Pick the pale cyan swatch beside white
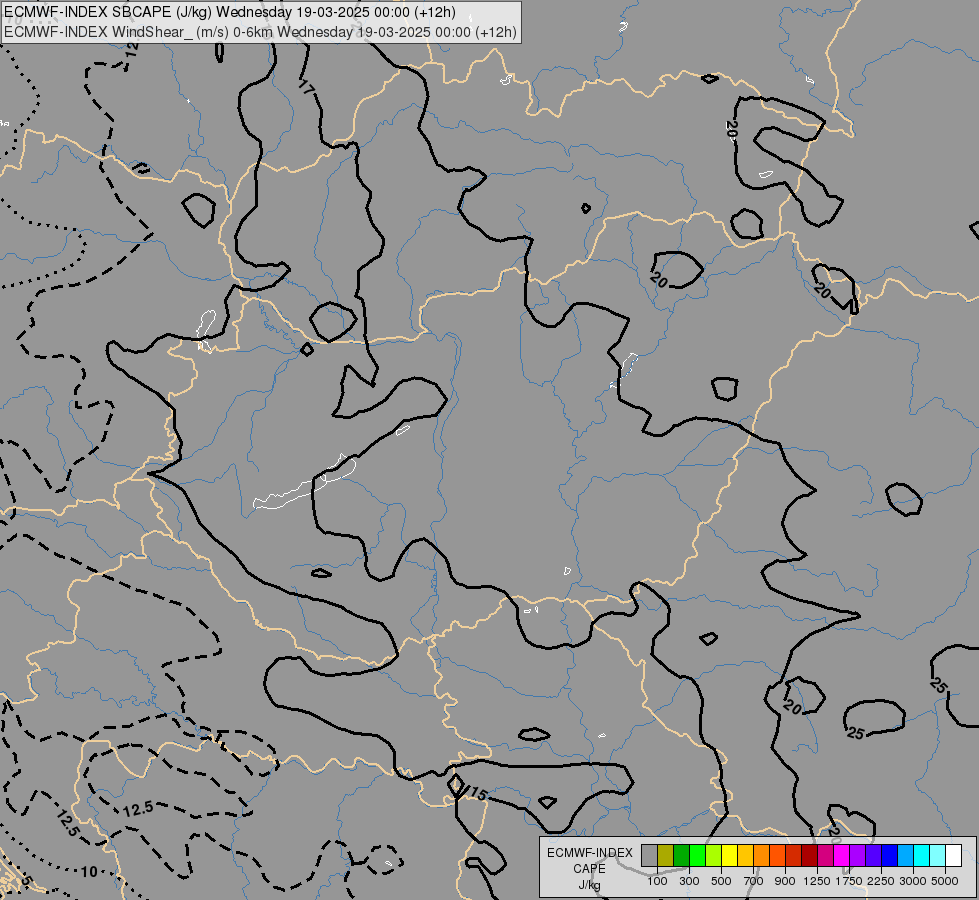The width and height of the screenshot is (979, 900). tap(937, 855)
